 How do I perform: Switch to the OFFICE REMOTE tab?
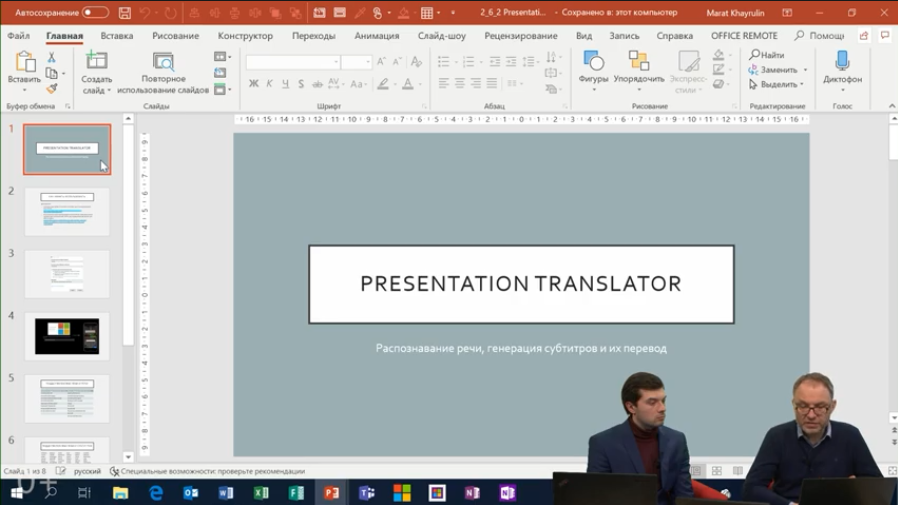click(x=744, y=35)
